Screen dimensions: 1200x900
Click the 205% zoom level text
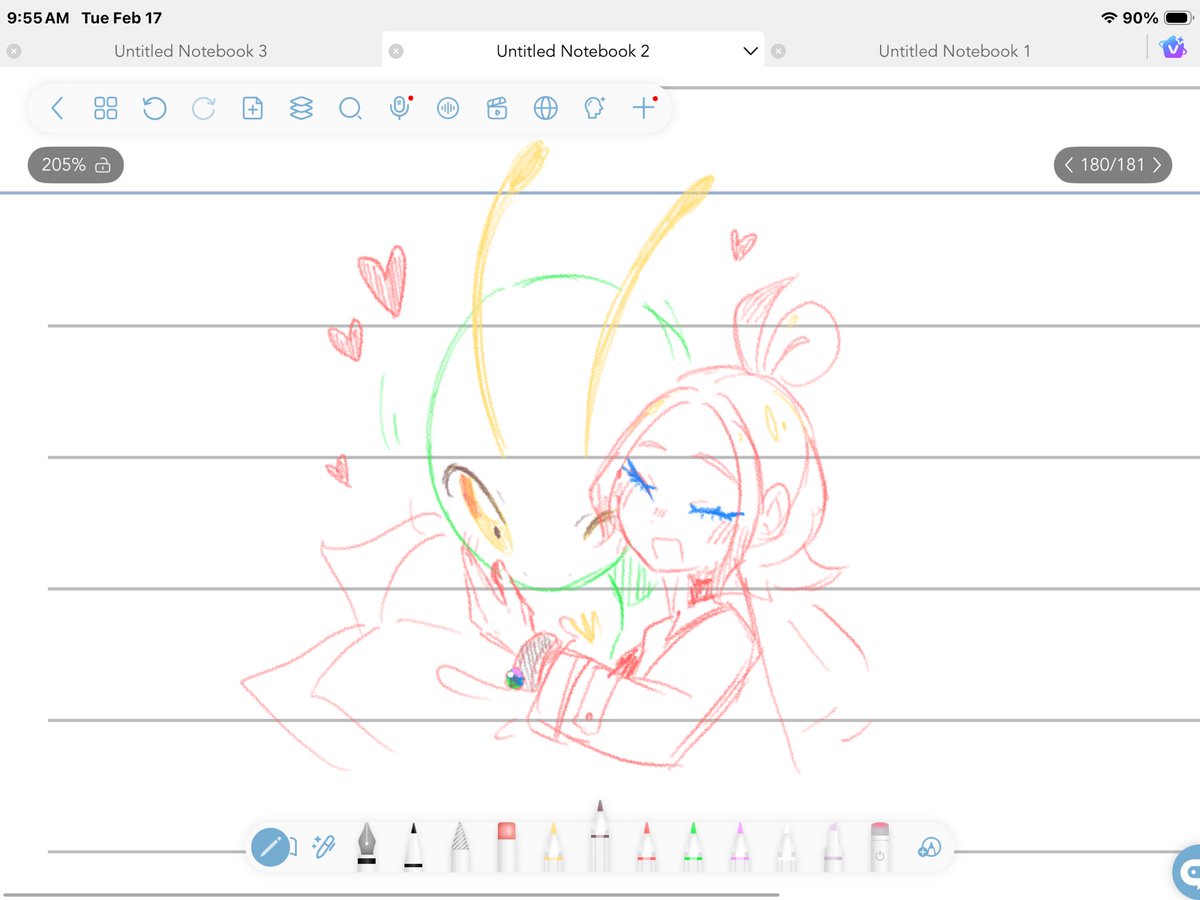coord(64,165)
